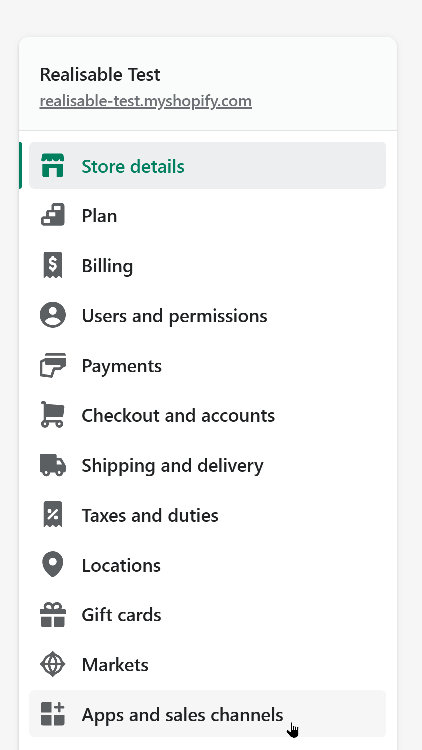
Task: Navigate to Shipping and delivery
Action: pyautogui.click(x=207, y=465)
